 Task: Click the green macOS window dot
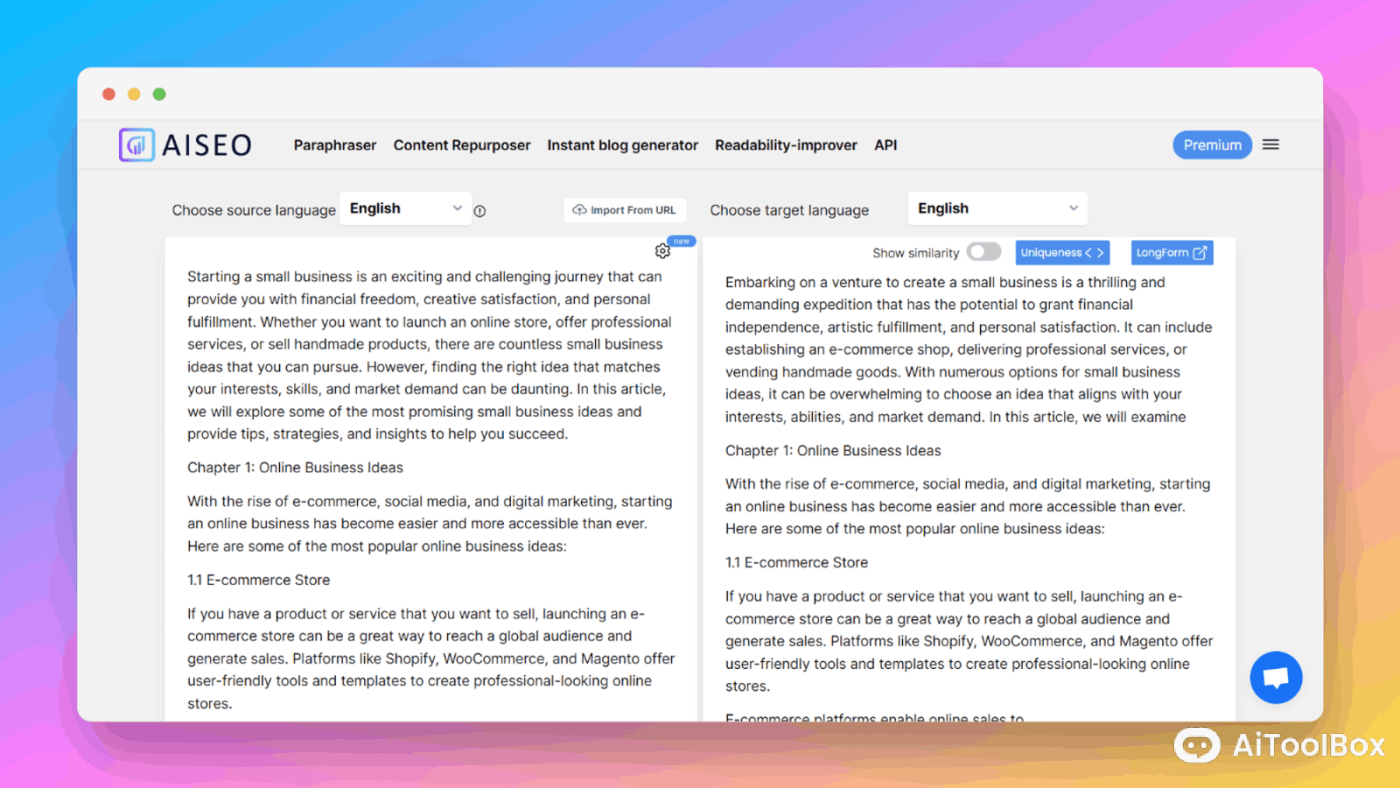159,94
